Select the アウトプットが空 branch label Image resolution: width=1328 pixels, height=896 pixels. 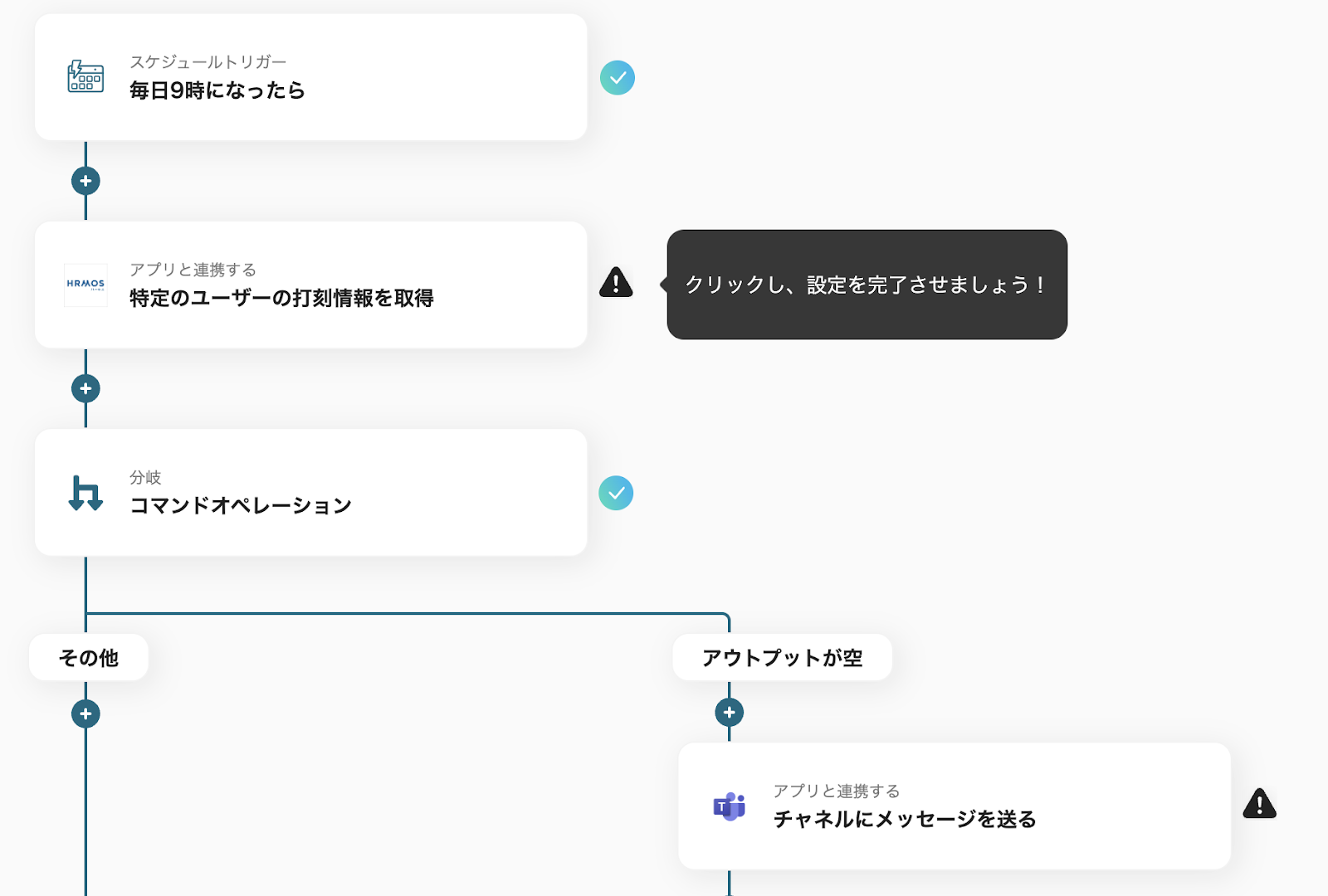point(782,658)
